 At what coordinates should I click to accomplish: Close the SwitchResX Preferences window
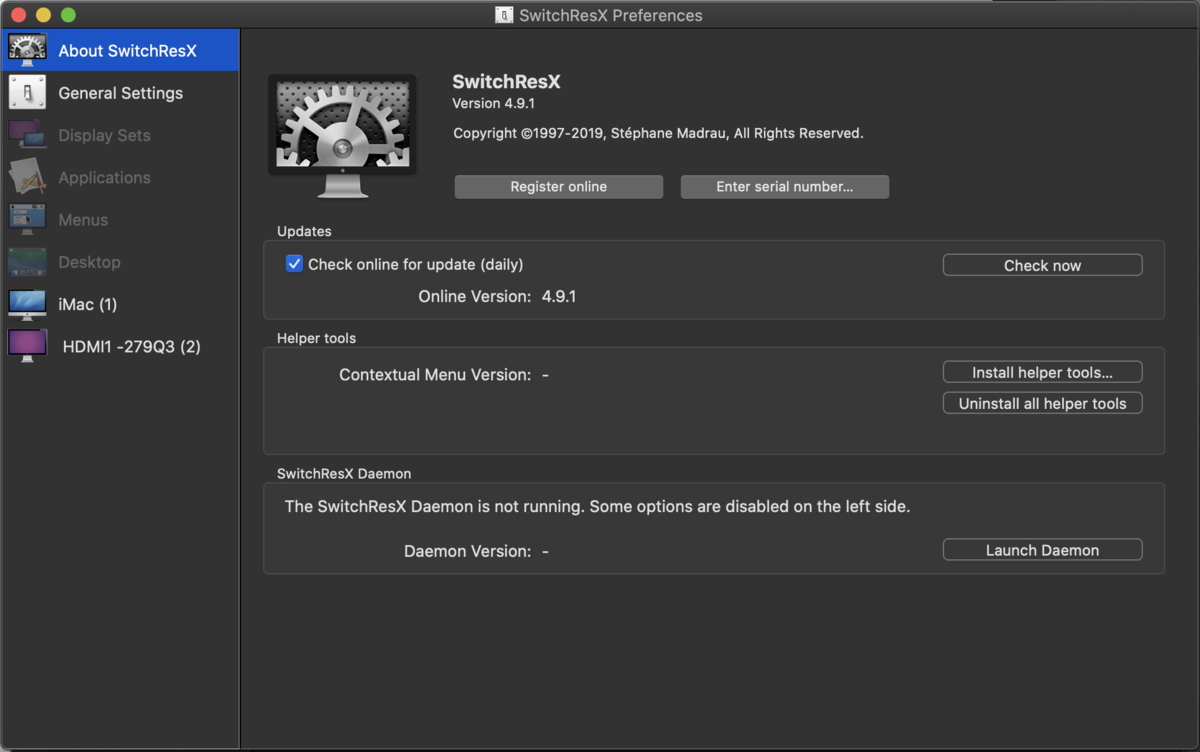tap(17, 15)
